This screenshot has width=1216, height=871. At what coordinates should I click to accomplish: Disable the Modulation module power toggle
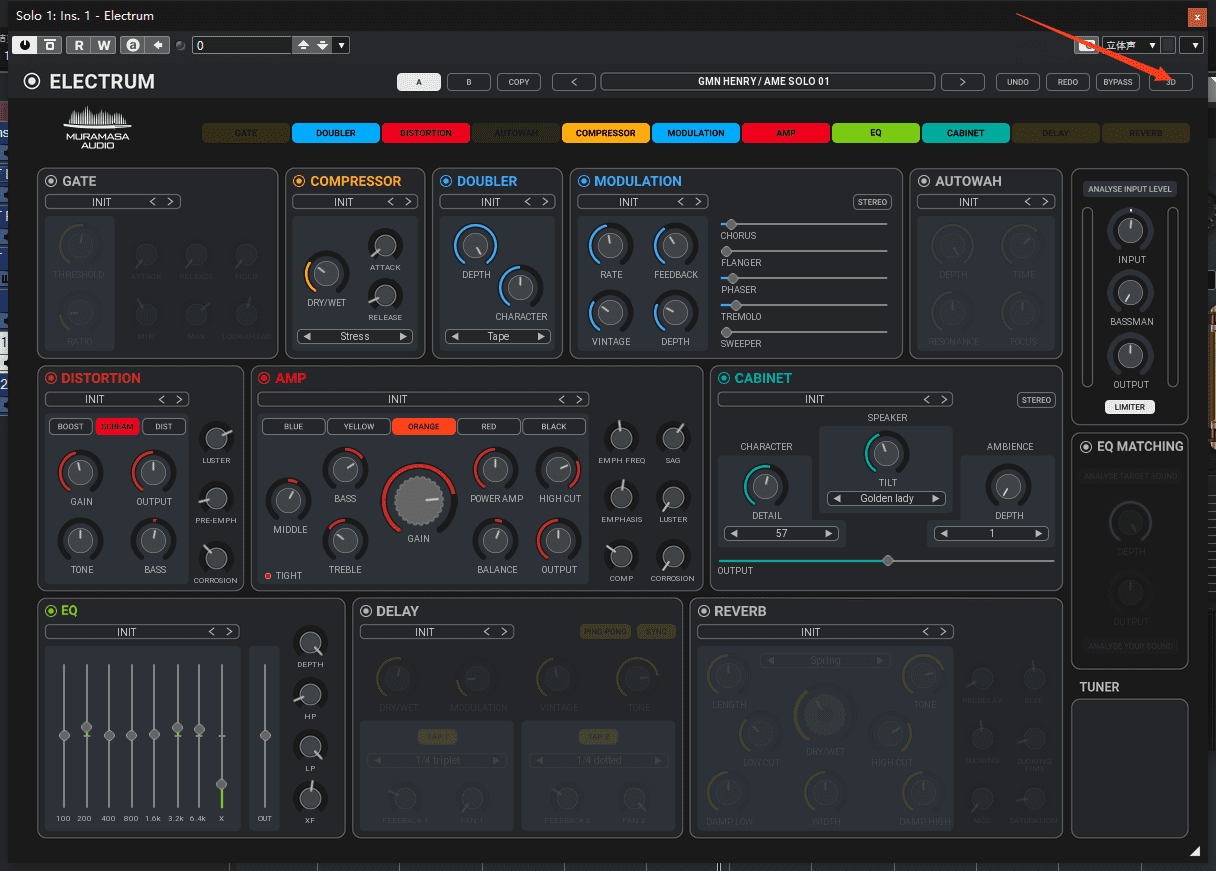(583, 181)
